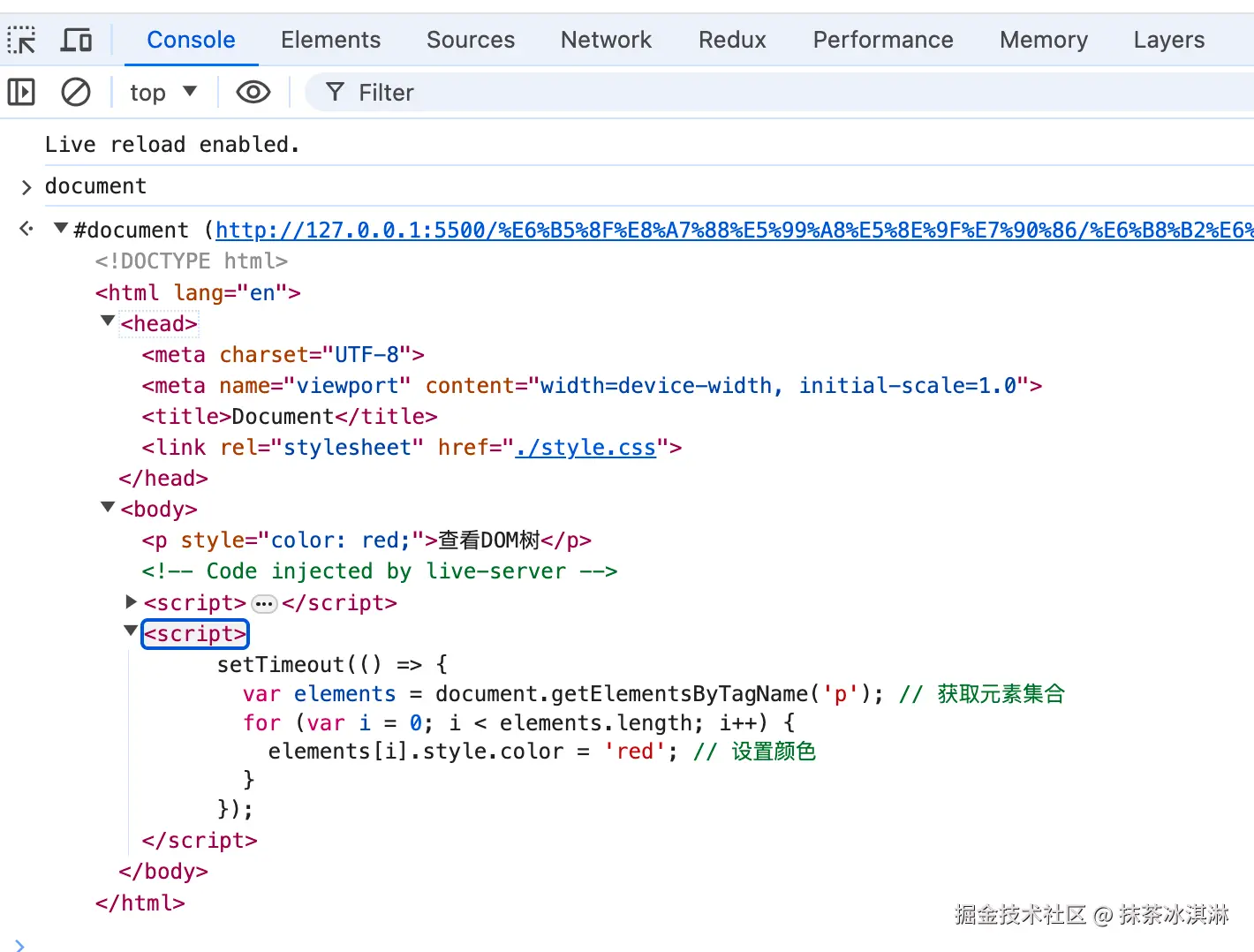Screen dimensions: 1254x952
Task: Open the Layers tab
Action: [1169, 40]
